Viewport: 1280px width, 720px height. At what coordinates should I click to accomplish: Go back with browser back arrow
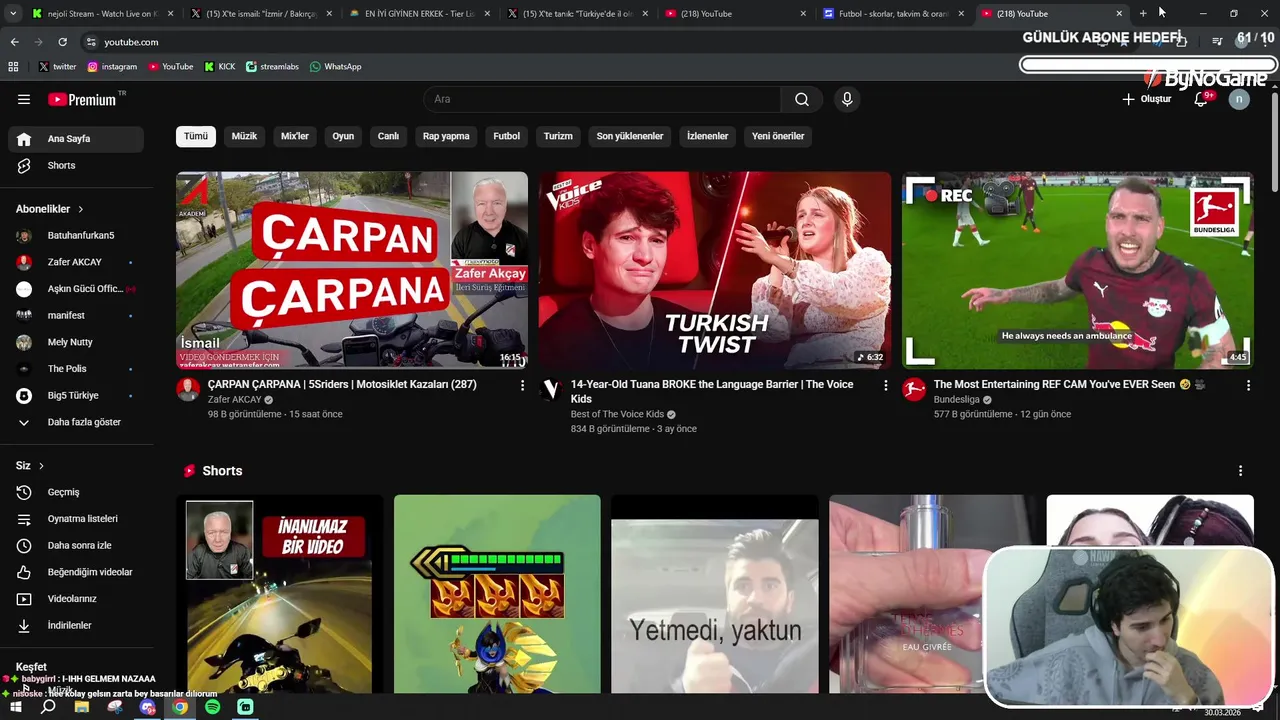click(x=14, y=42)
